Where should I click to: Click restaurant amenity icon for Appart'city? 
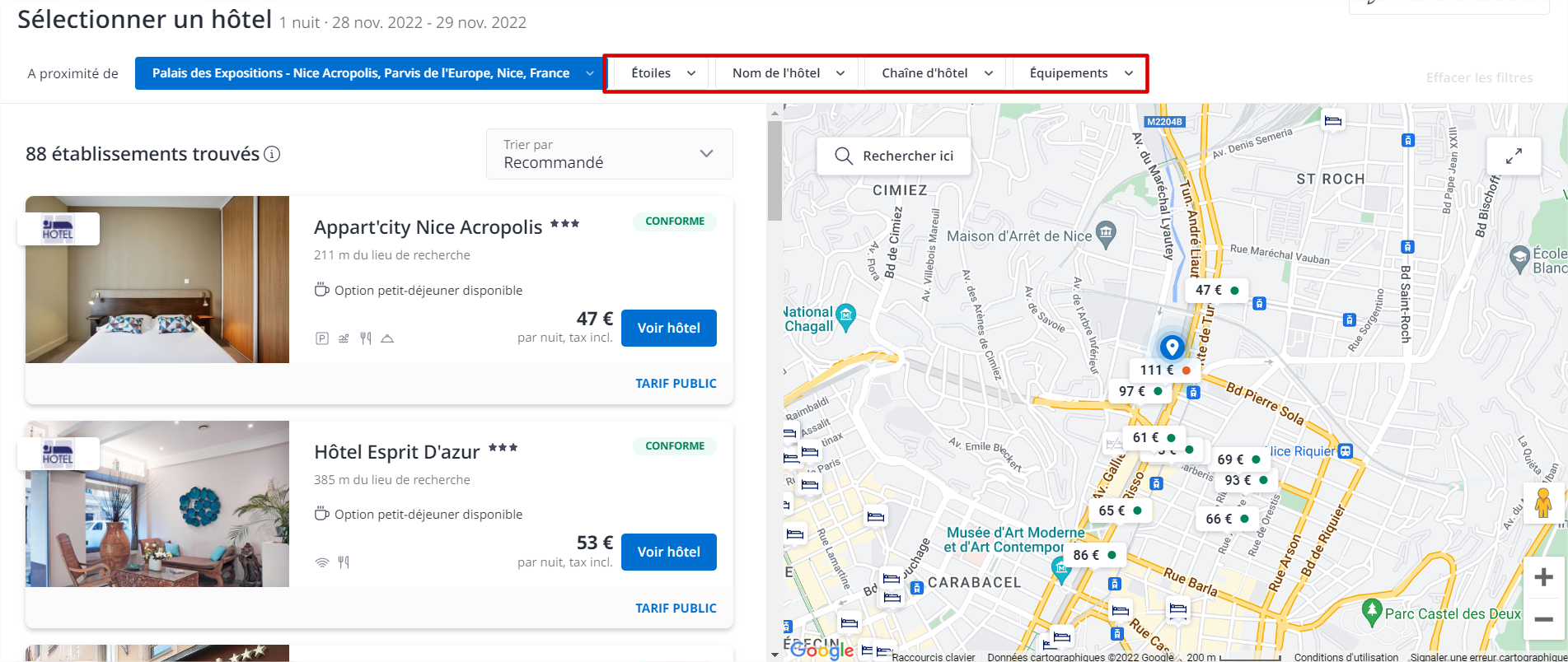[366, 338]
